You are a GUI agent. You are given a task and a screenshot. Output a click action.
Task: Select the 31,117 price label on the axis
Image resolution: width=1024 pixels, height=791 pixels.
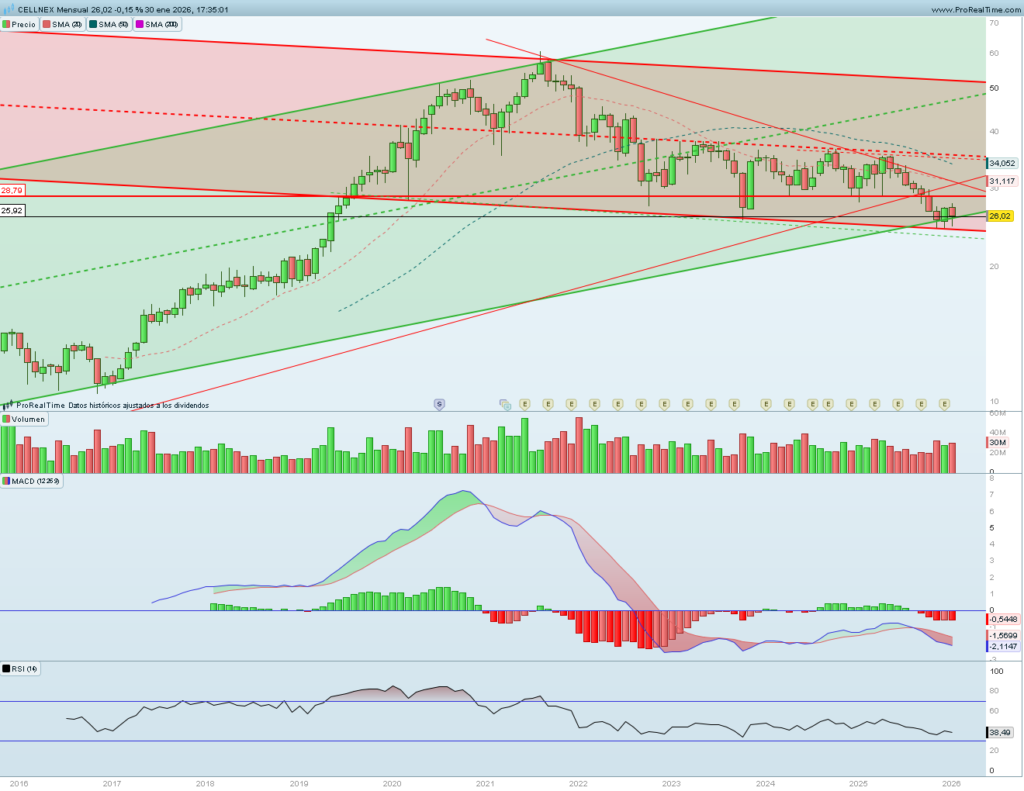pyautogui.click(x=1002, y=181)
